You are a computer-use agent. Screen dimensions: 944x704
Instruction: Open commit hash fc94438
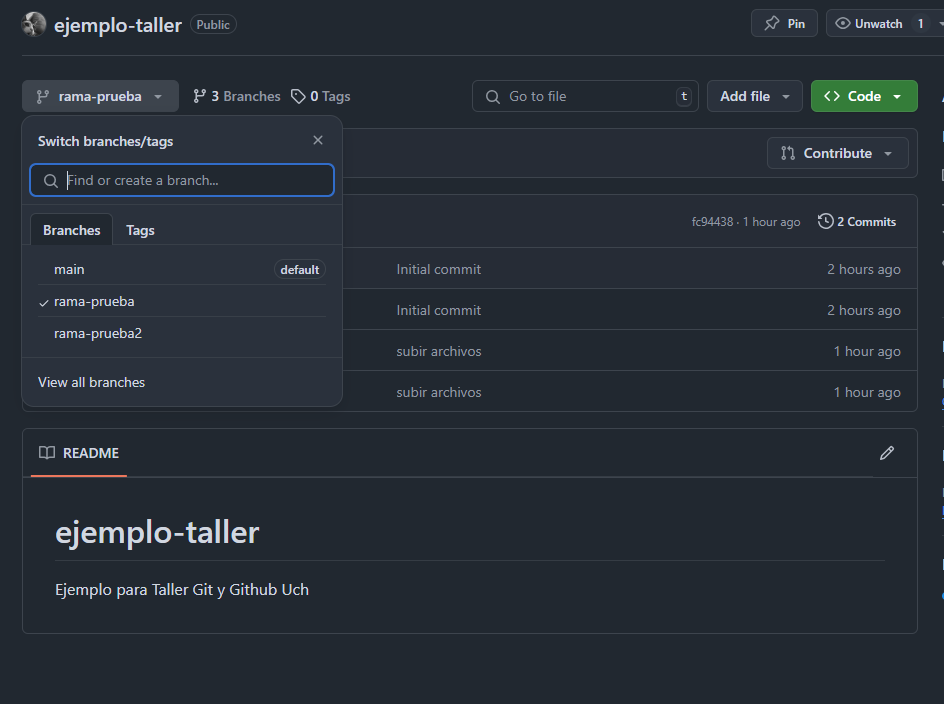(x=712, y=222)
